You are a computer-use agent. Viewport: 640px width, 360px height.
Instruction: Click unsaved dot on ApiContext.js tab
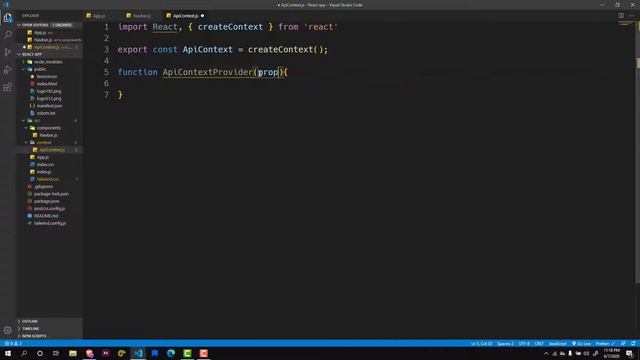click(202, 16)
